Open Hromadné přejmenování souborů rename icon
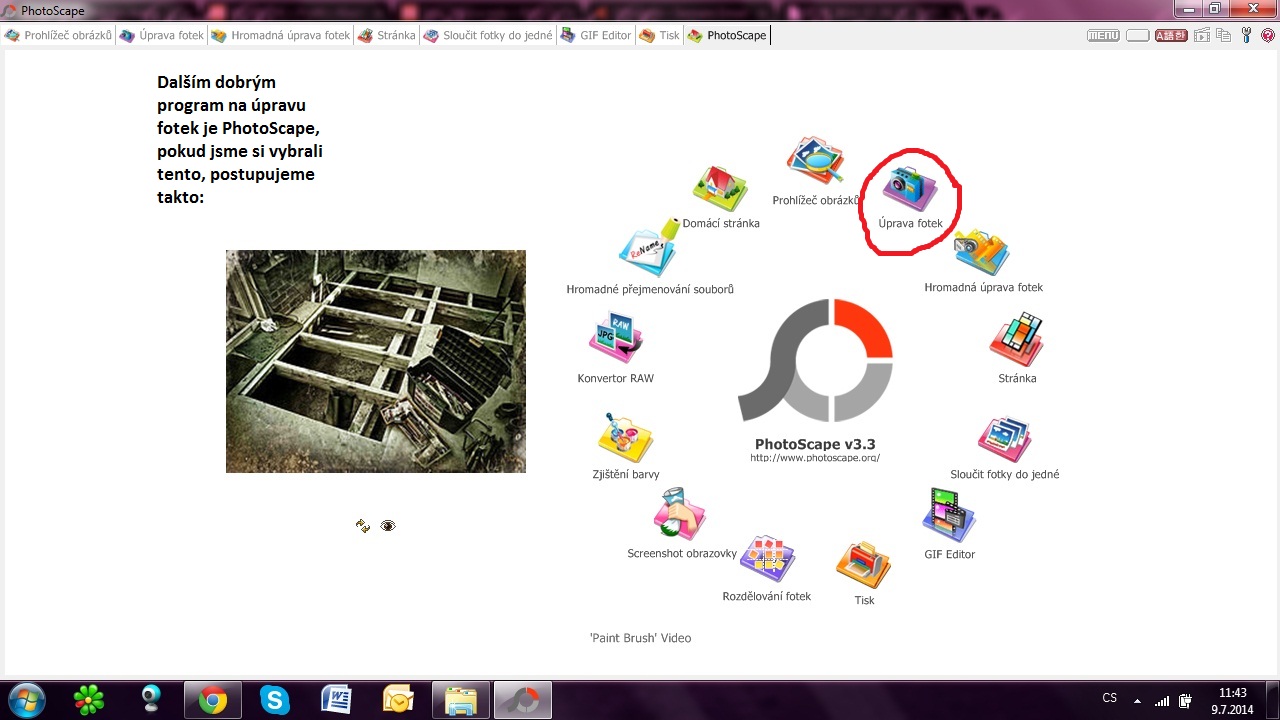 tap(647, 252)
